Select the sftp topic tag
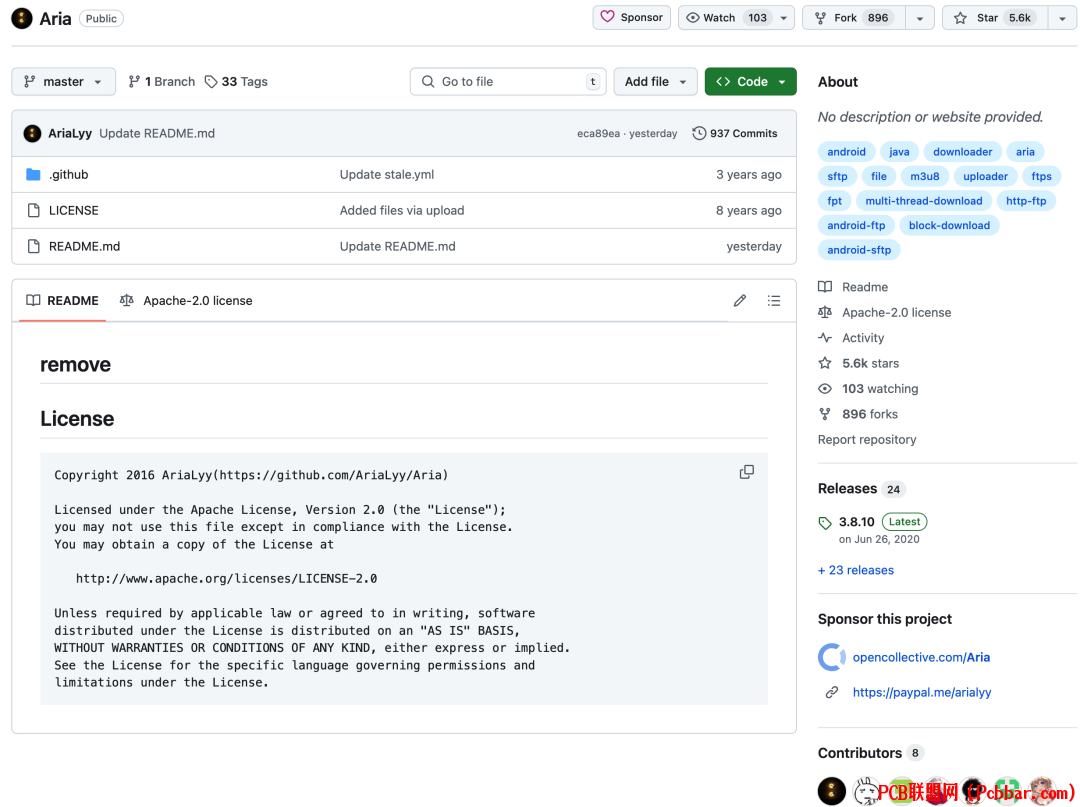The height and width of the screenshot is (807, 1080). click(838, 177)
